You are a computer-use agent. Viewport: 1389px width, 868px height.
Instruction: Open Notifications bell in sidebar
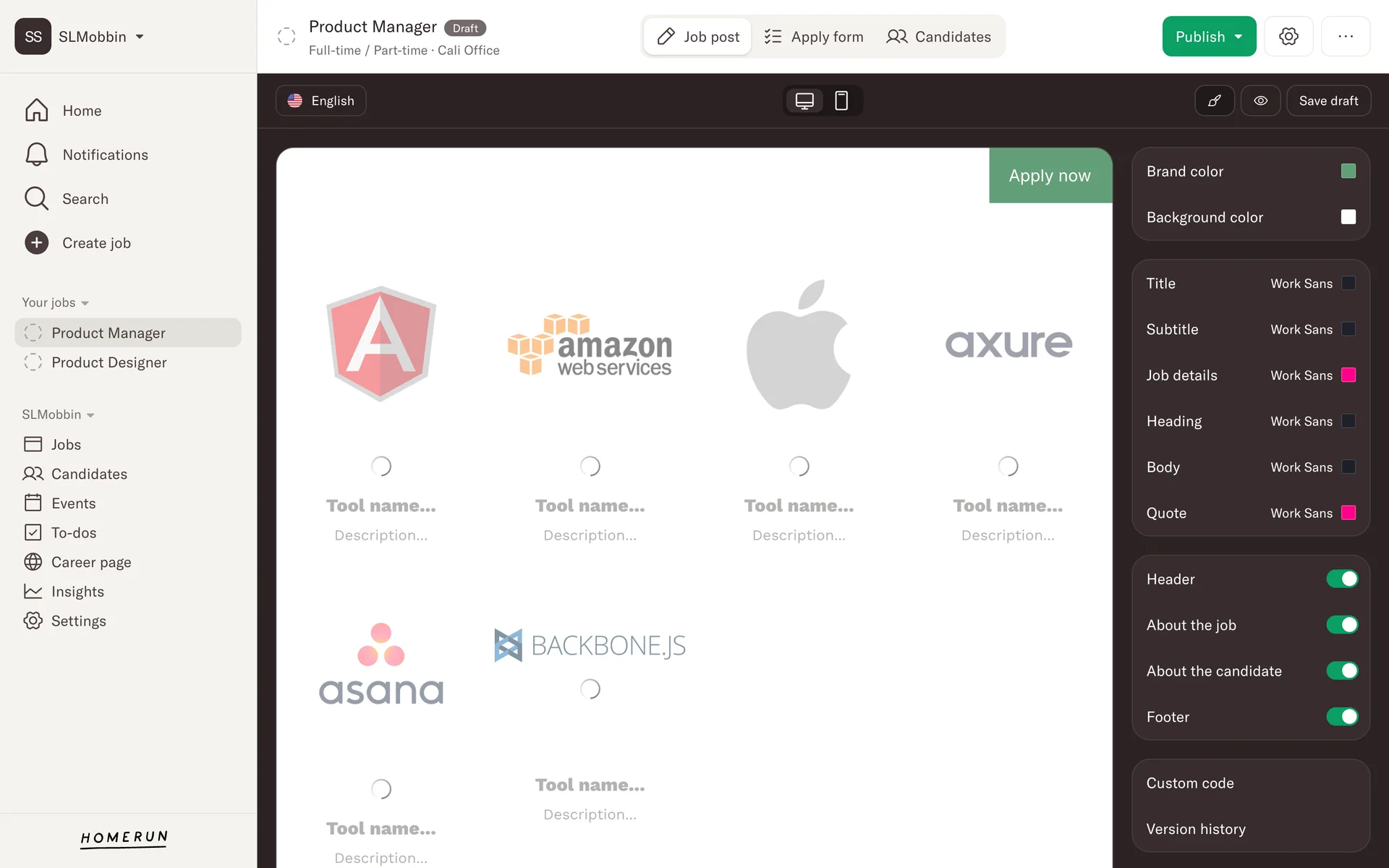[x=36, y=155]
